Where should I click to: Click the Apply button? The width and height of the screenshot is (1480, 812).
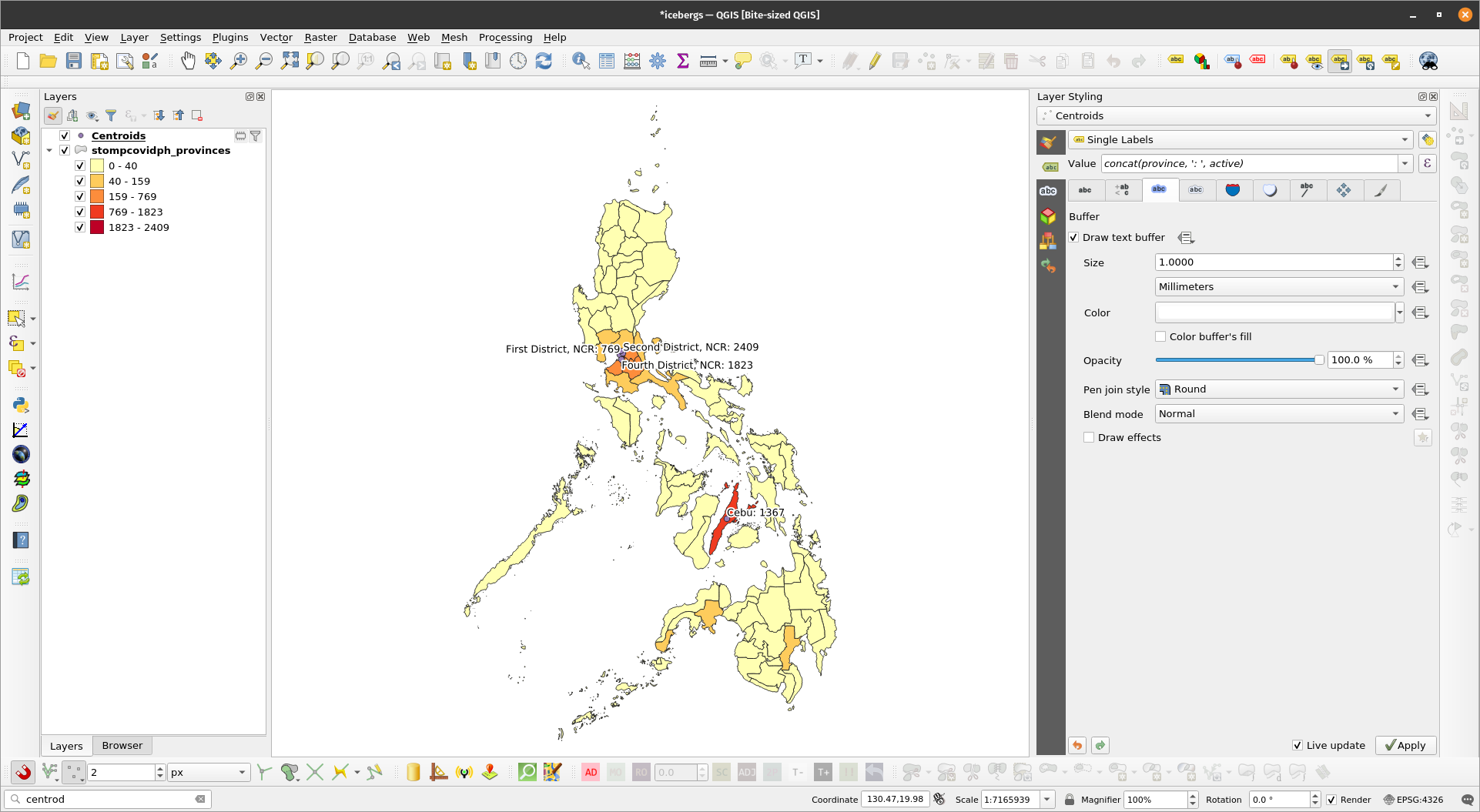pos(1405,745)
